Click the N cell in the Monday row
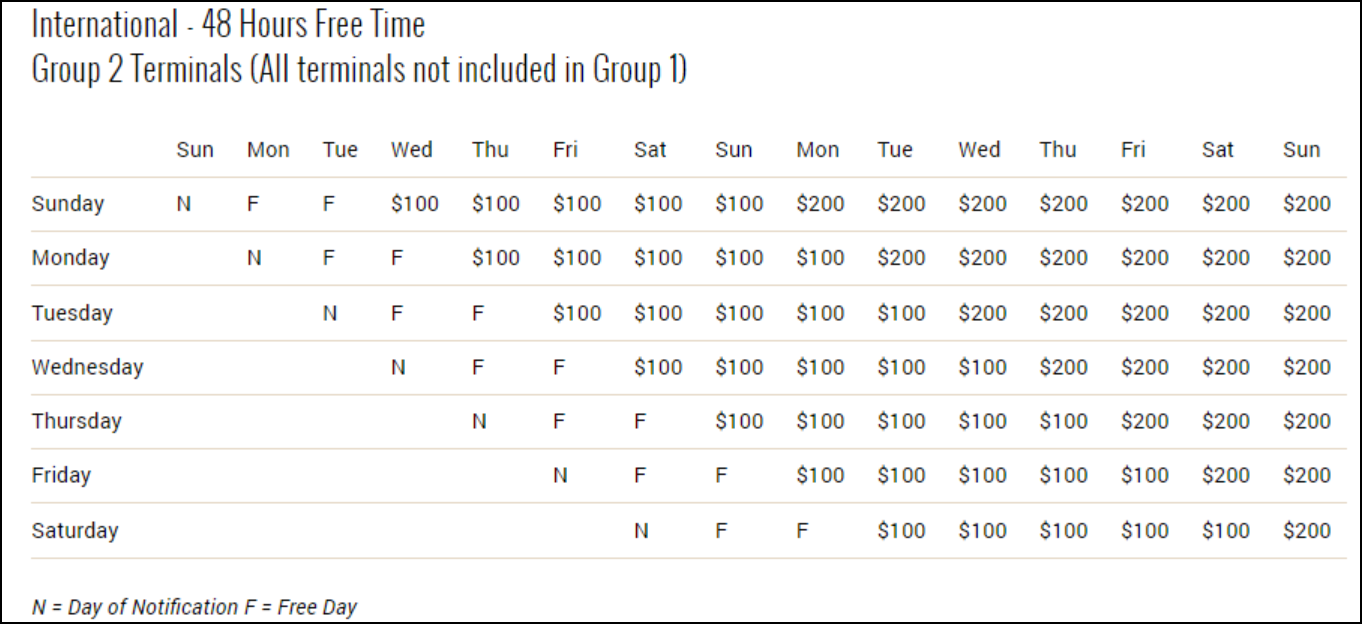The image size is (1362, 624). coord(254,258)
